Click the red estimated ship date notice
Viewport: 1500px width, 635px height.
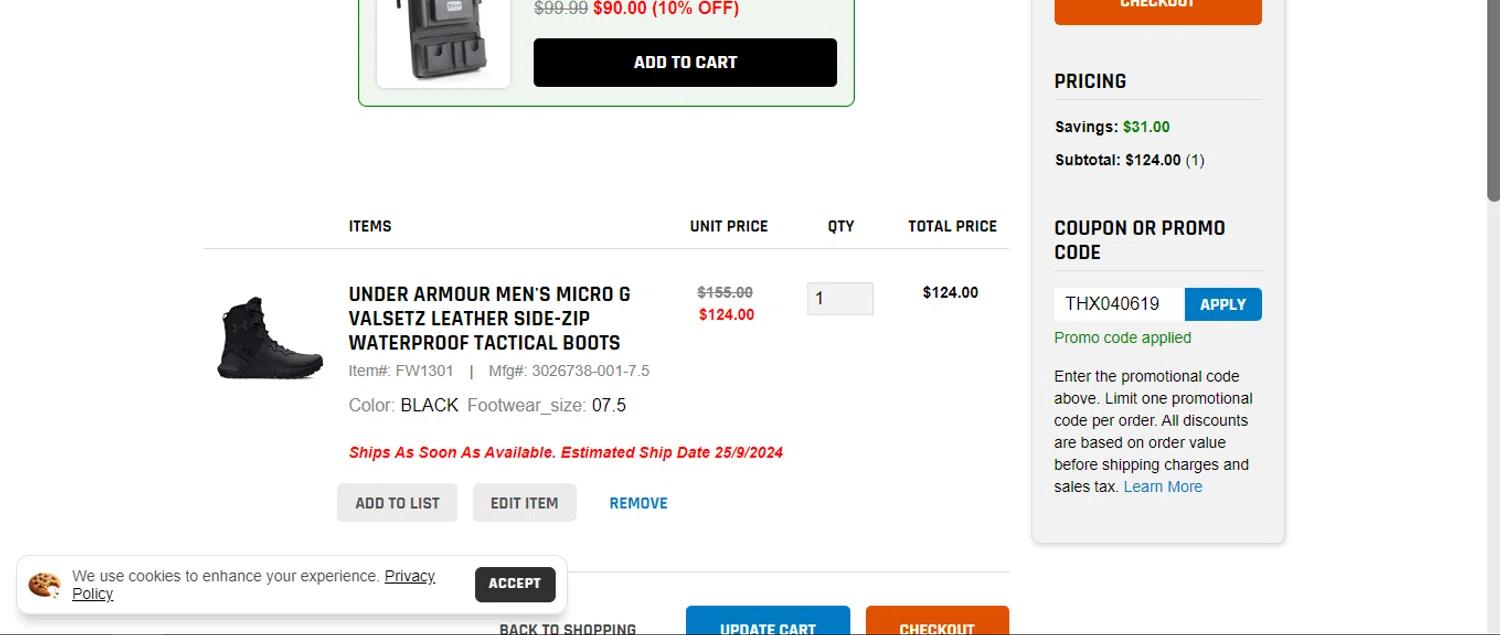pos(565,452)
